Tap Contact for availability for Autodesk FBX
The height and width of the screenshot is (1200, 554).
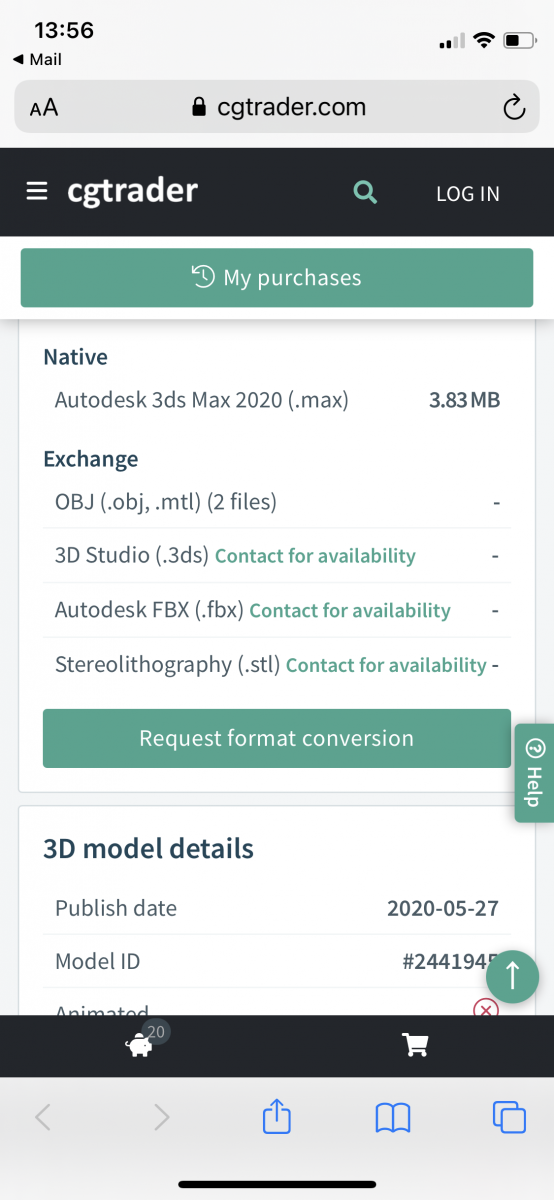click(350, 611)
